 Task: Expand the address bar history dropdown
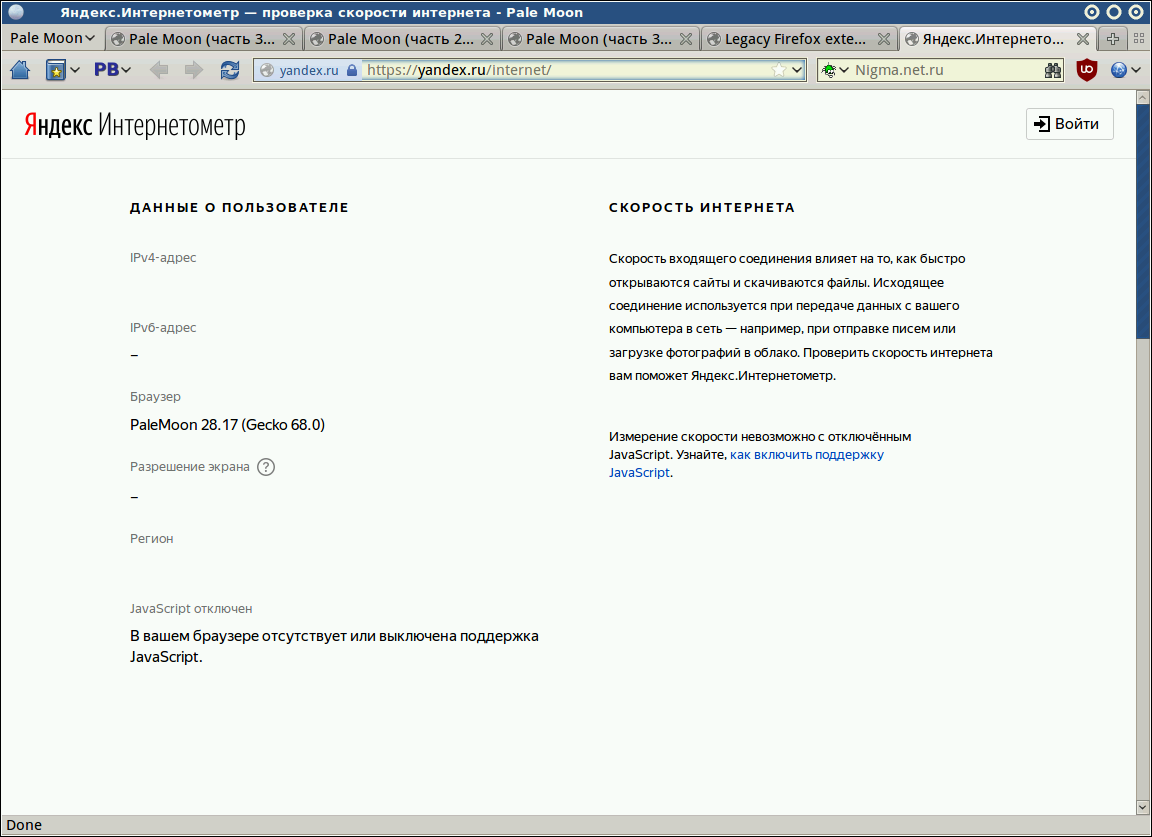pos(797,70)
